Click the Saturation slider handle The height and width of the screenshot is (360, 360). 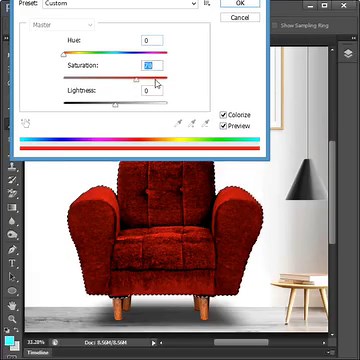coord(136,79)
